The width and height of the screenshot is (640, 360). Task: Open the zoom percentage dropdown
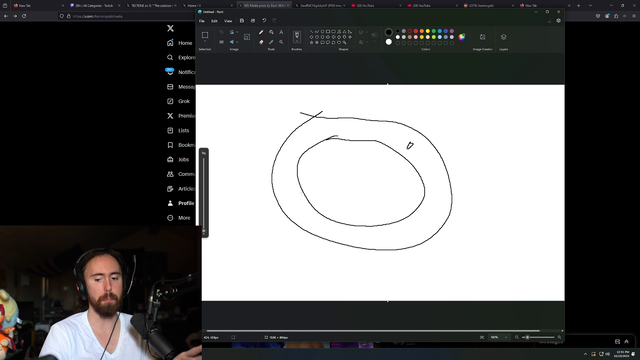point(506,337)
